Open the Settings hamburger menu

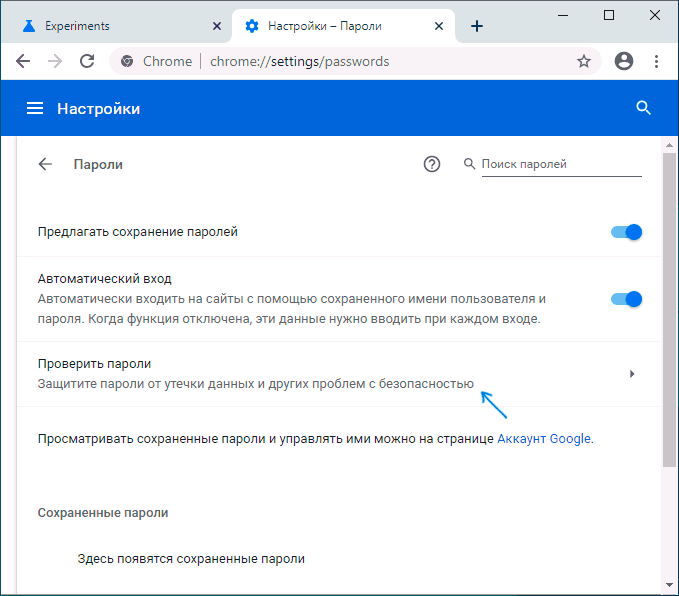(35, 108)
